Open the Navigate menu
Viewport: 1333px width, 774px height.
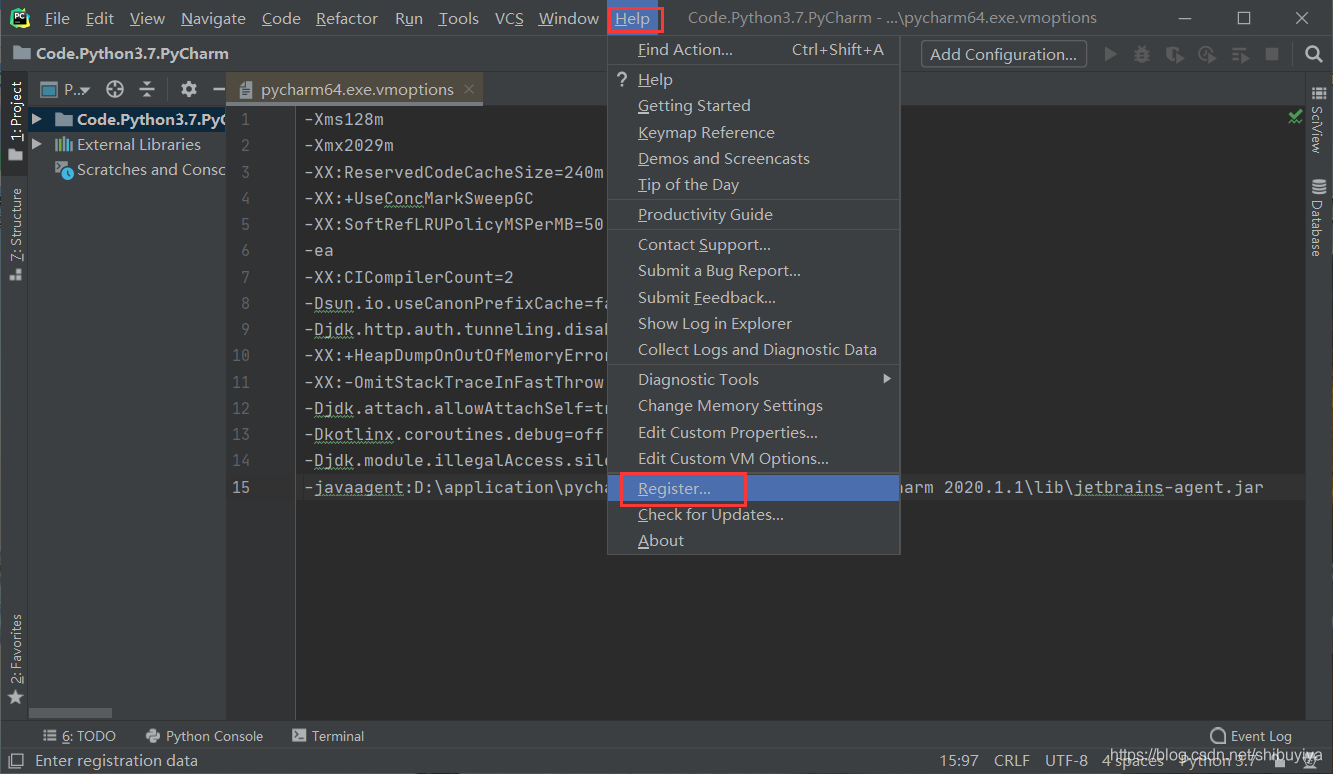pos(213,19)
